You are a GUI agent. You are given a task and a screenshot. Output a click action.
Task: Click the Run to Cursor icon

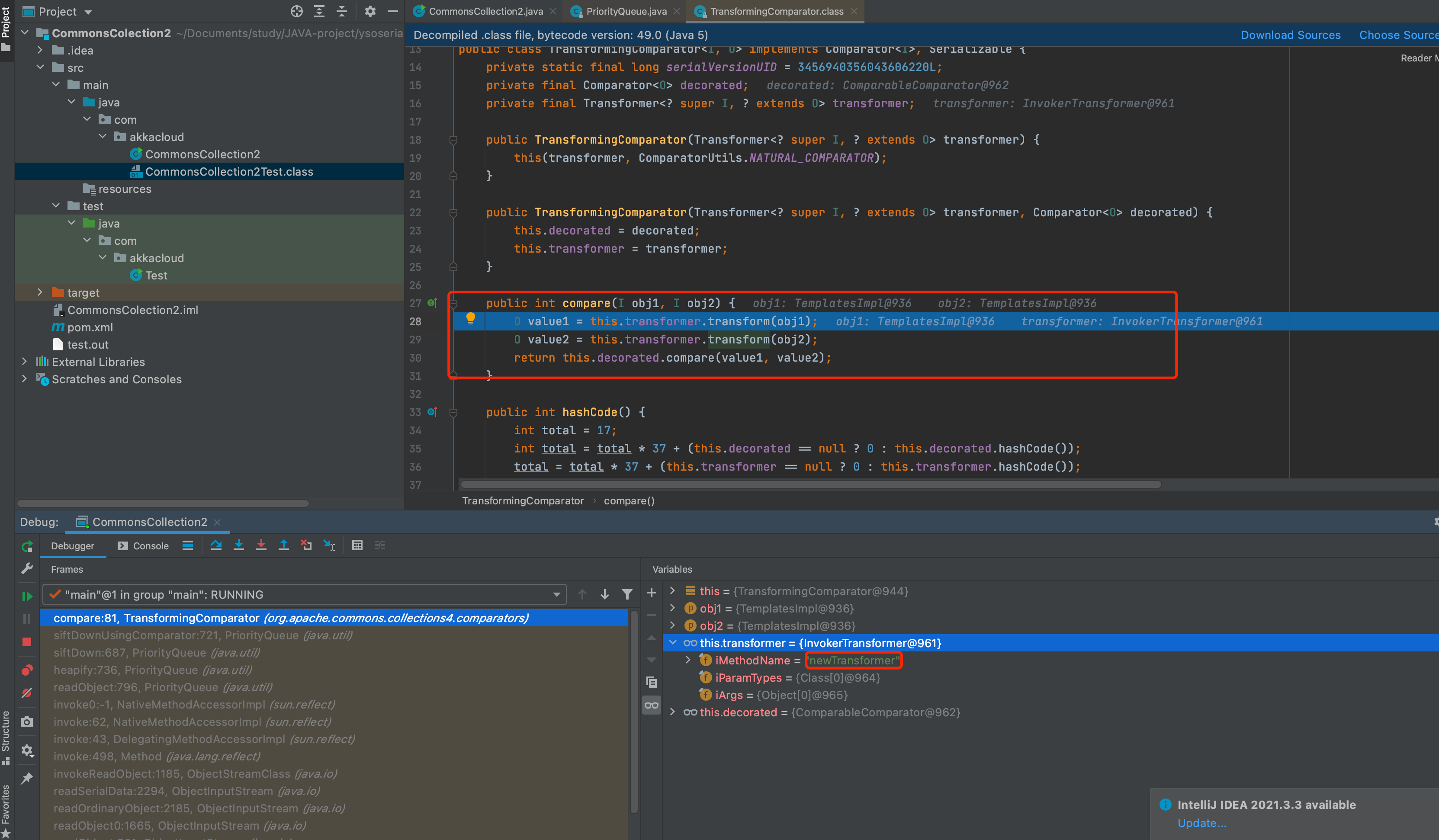pos(330,545)
